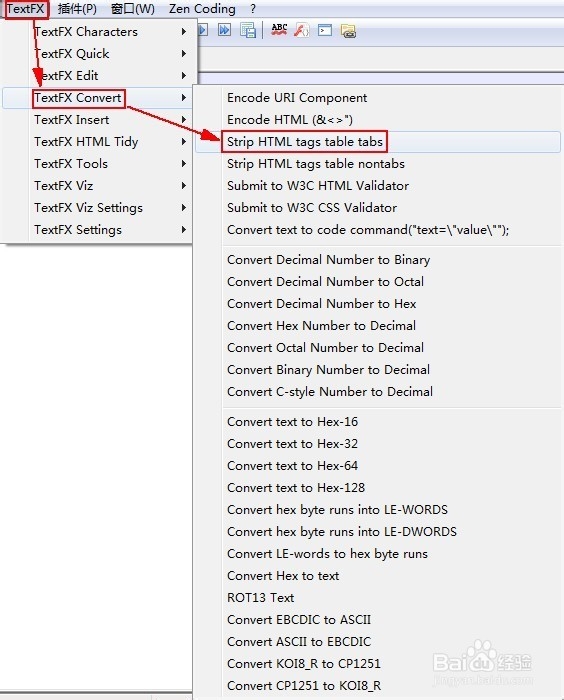Click the Flash script icon in the toolbar

pyautogui.click(x=302, y=30)
